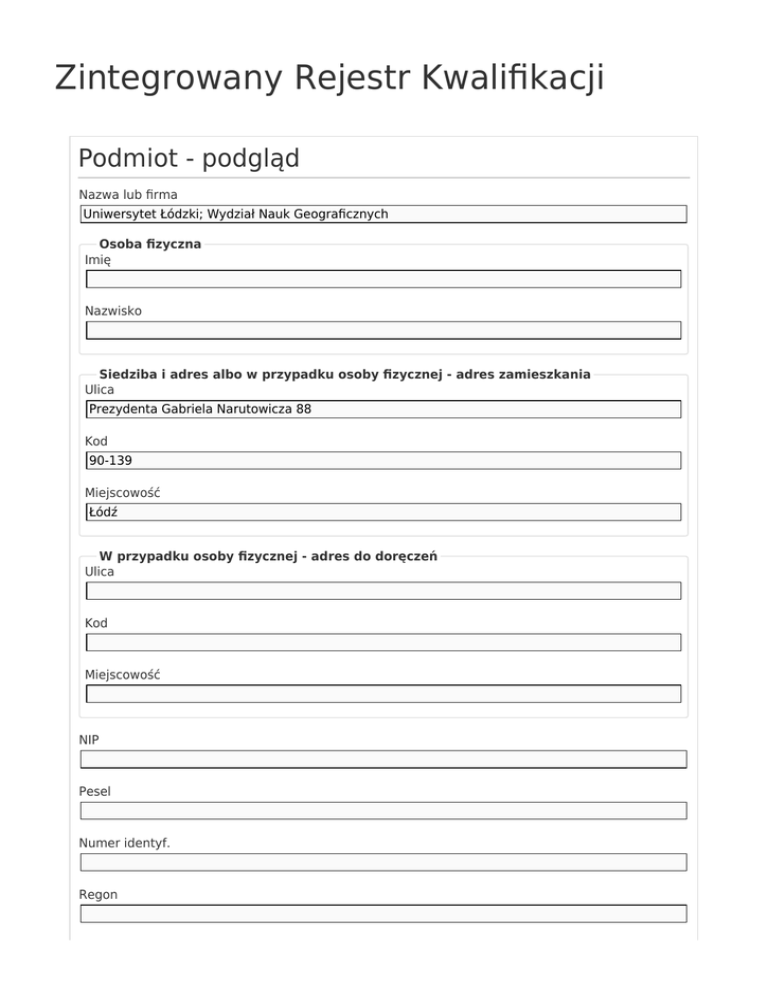The image size is (768, 994).
Task: Click the Ulica field containing Prezydenta Gabriela Narutowicza
Action: [383, 409]
